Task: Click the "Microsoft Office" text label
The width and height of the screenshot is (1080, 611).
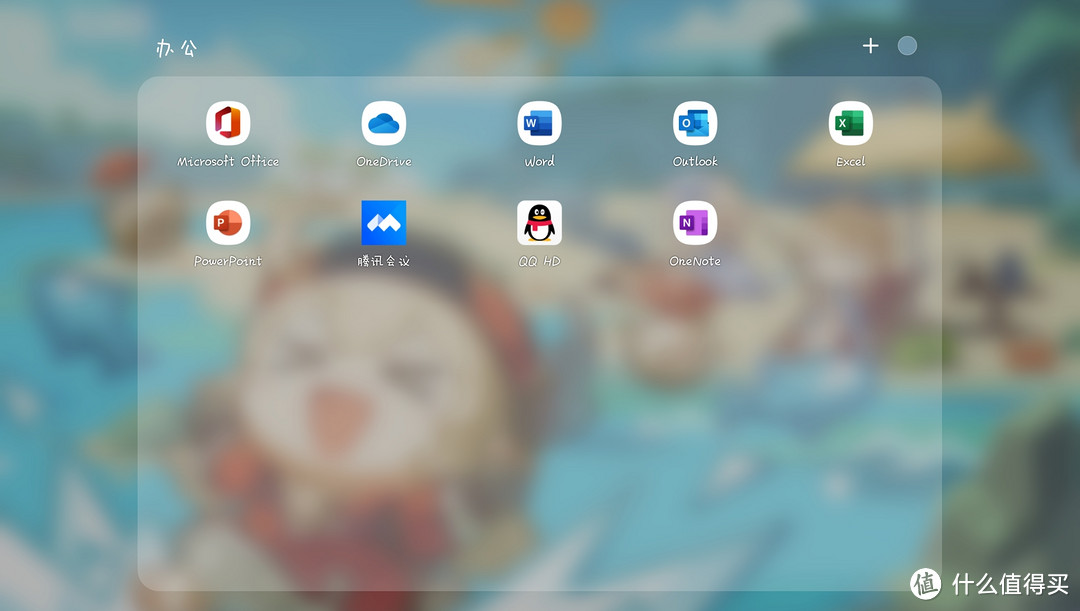Action: point(228,161)
